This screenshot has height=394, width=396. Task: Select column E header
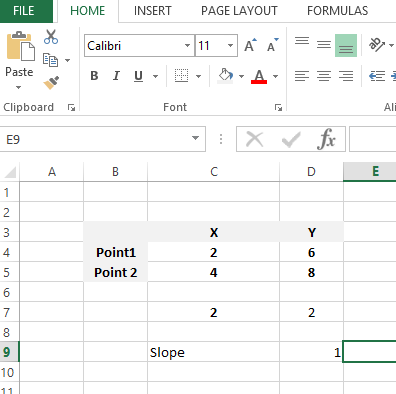[x=370, y=172]
